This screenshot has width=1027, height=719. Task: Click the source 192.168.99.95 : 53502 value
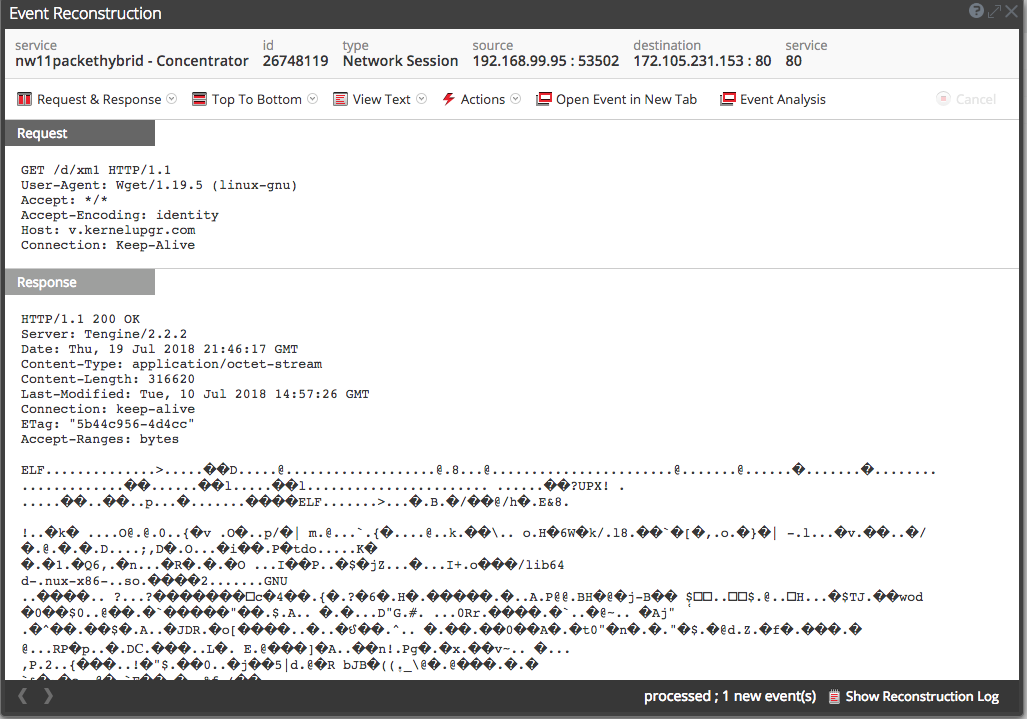(x=546, y=62)
